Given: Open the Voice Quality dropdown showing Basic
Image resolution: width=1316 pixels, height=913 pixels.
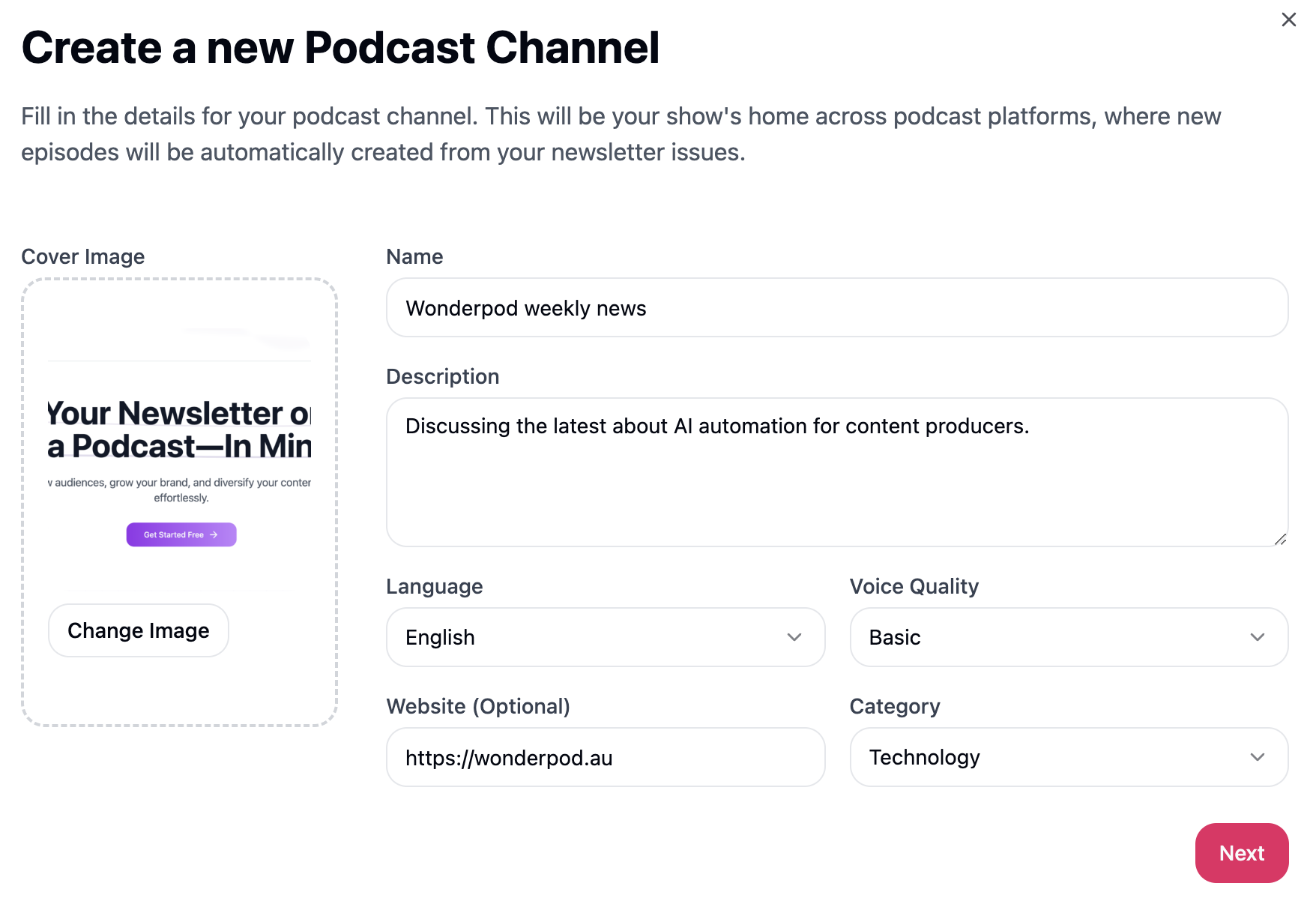Looking at the screenshot, I should tap(1069, 637).
